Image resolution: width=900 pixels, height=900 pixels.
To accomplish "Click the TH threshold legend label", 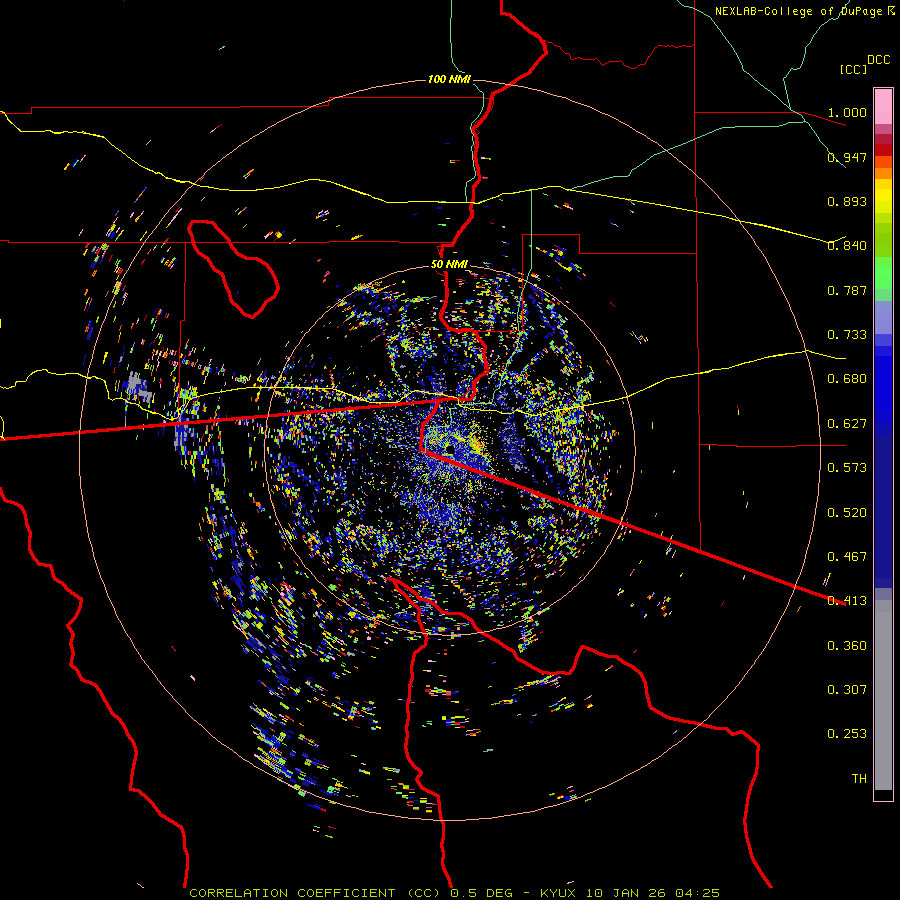I will (859, 779).
